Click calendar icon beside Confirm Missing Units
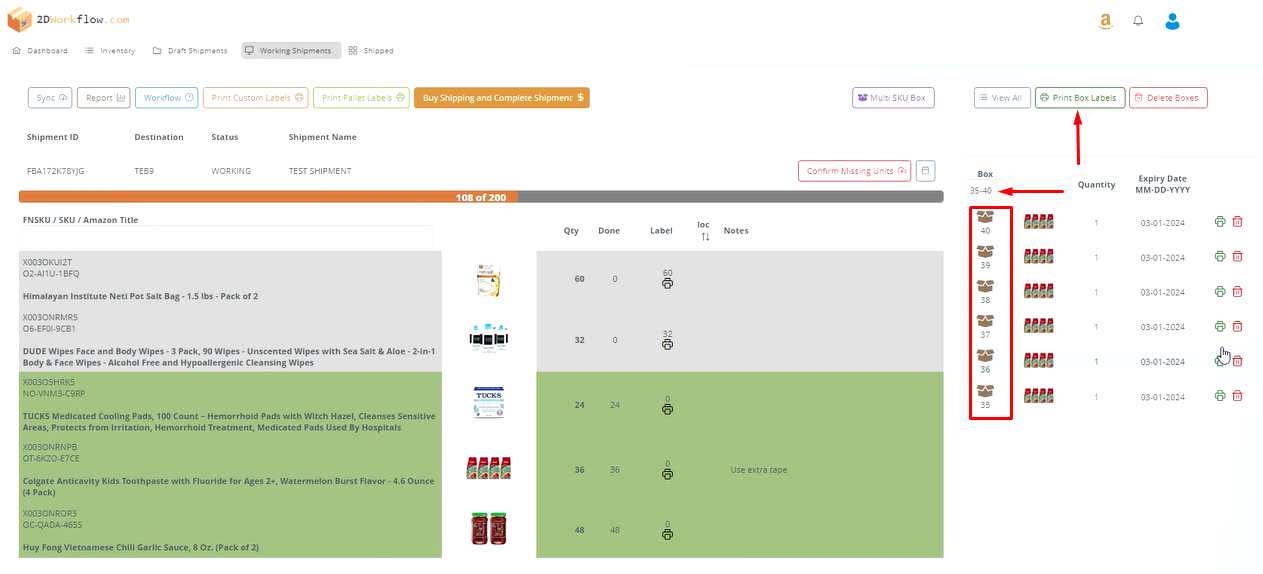The width and height of the screenshot is (1263, 574). (x=926, y=171)
